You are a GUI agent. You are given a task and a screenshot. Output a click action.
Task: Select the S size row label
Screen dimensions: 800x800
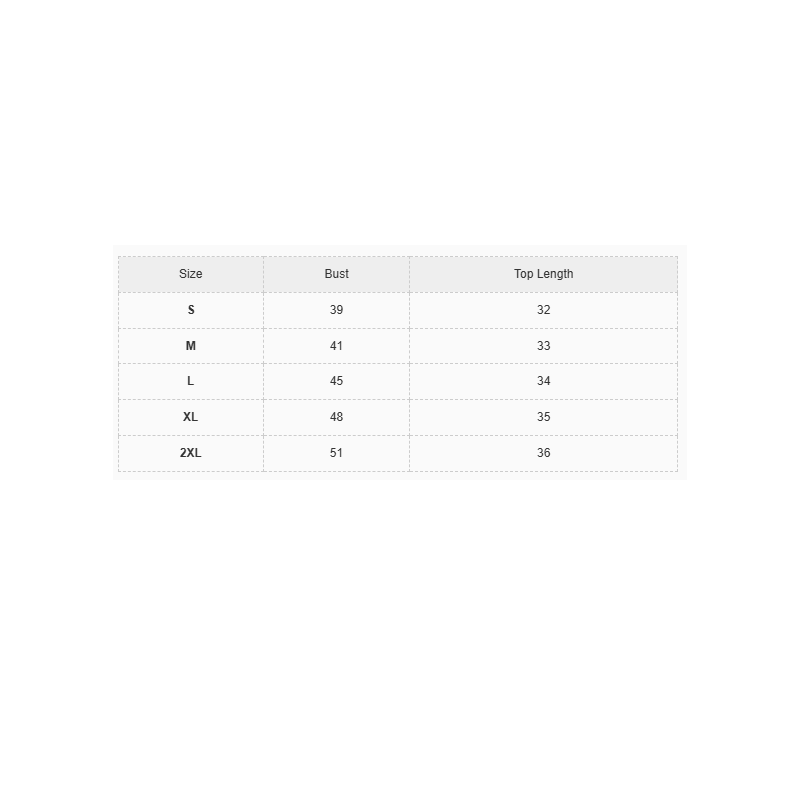point(191,310)
